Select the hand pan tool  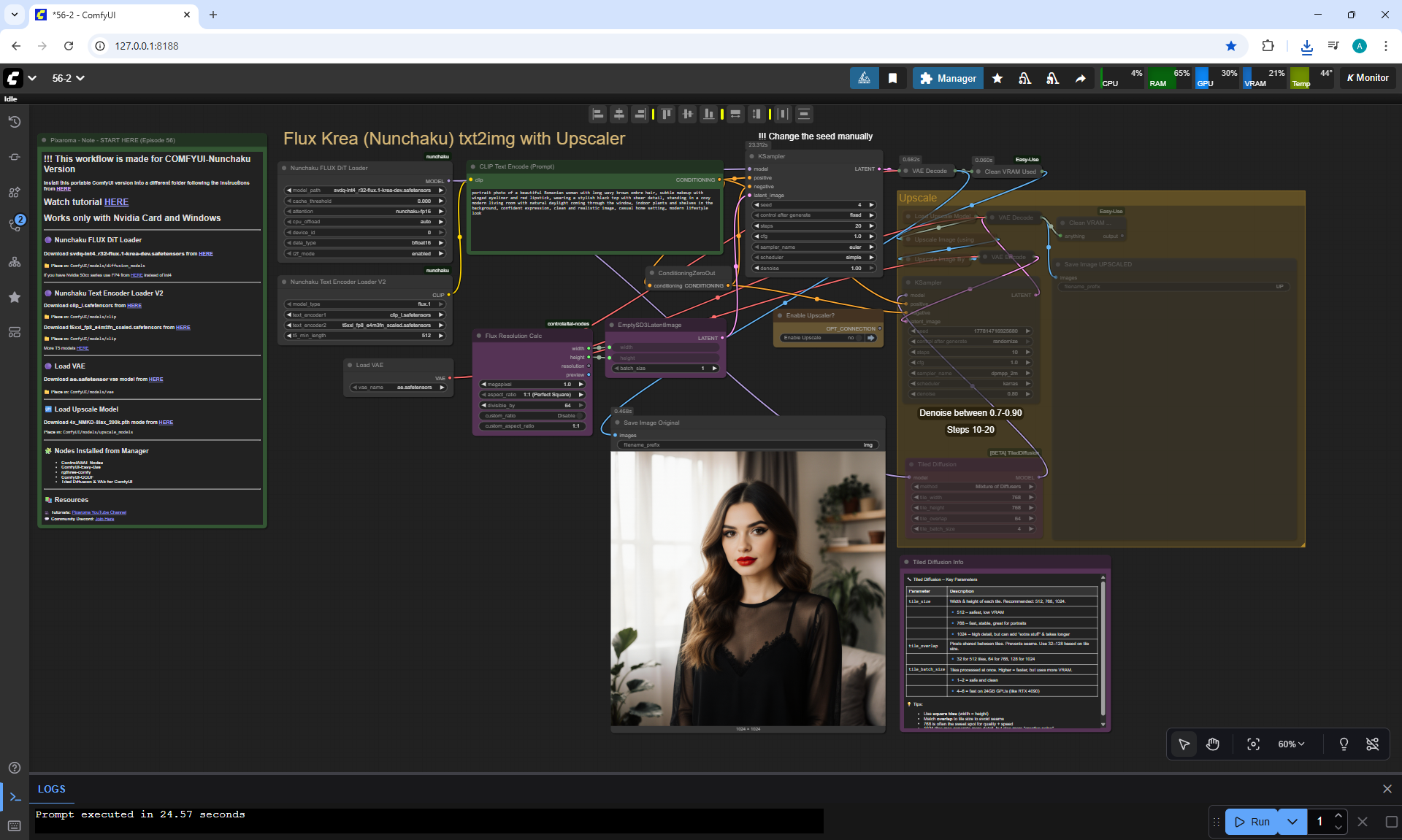click(x=1213, y=744)
